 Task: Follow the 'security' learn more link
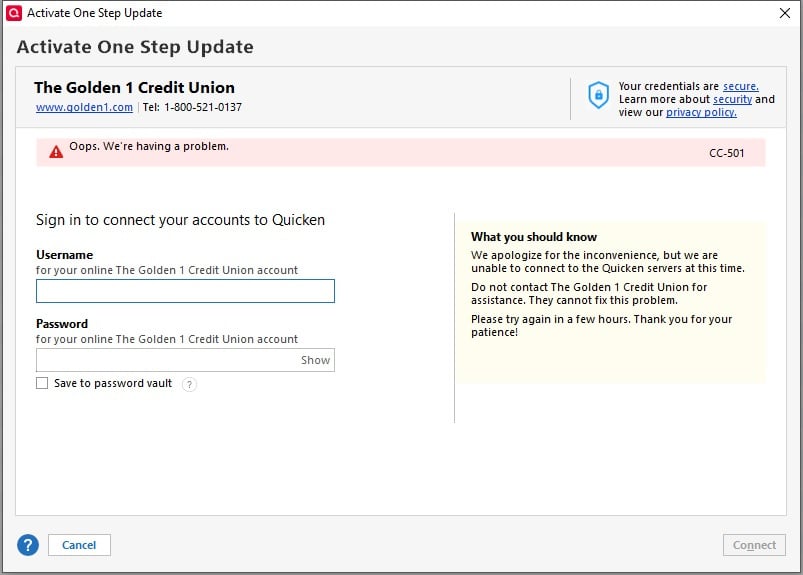(732, 99)
